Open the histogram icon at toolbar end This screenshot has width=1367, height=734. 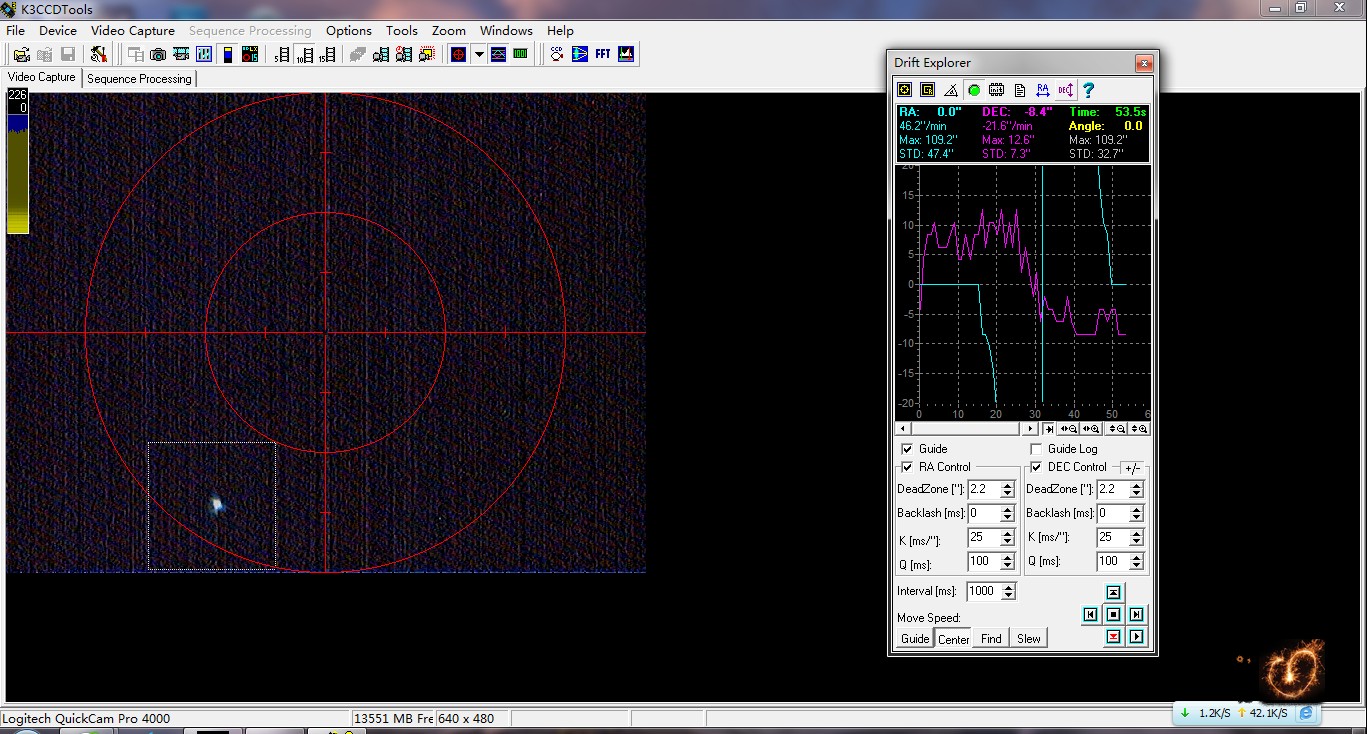pos(626,54)
